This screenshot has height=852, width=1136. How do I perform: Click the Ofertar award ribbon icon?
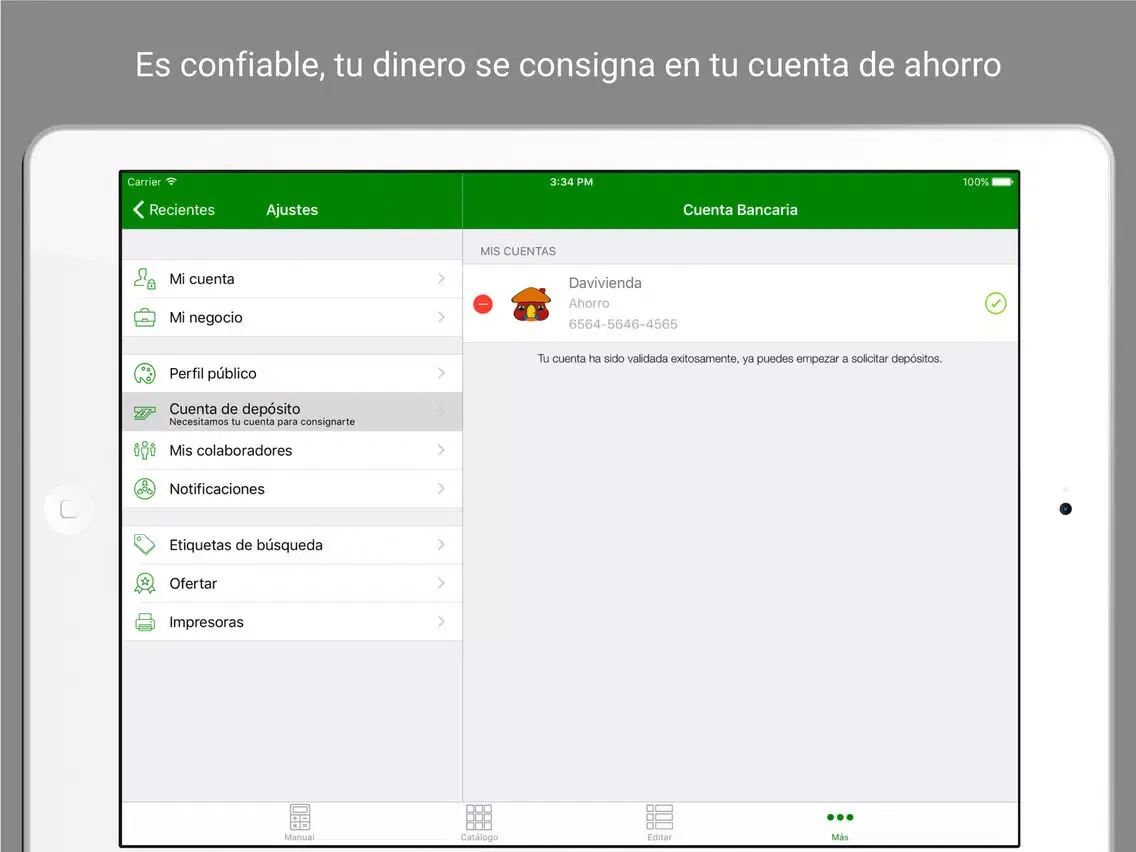tap(145, 583)
